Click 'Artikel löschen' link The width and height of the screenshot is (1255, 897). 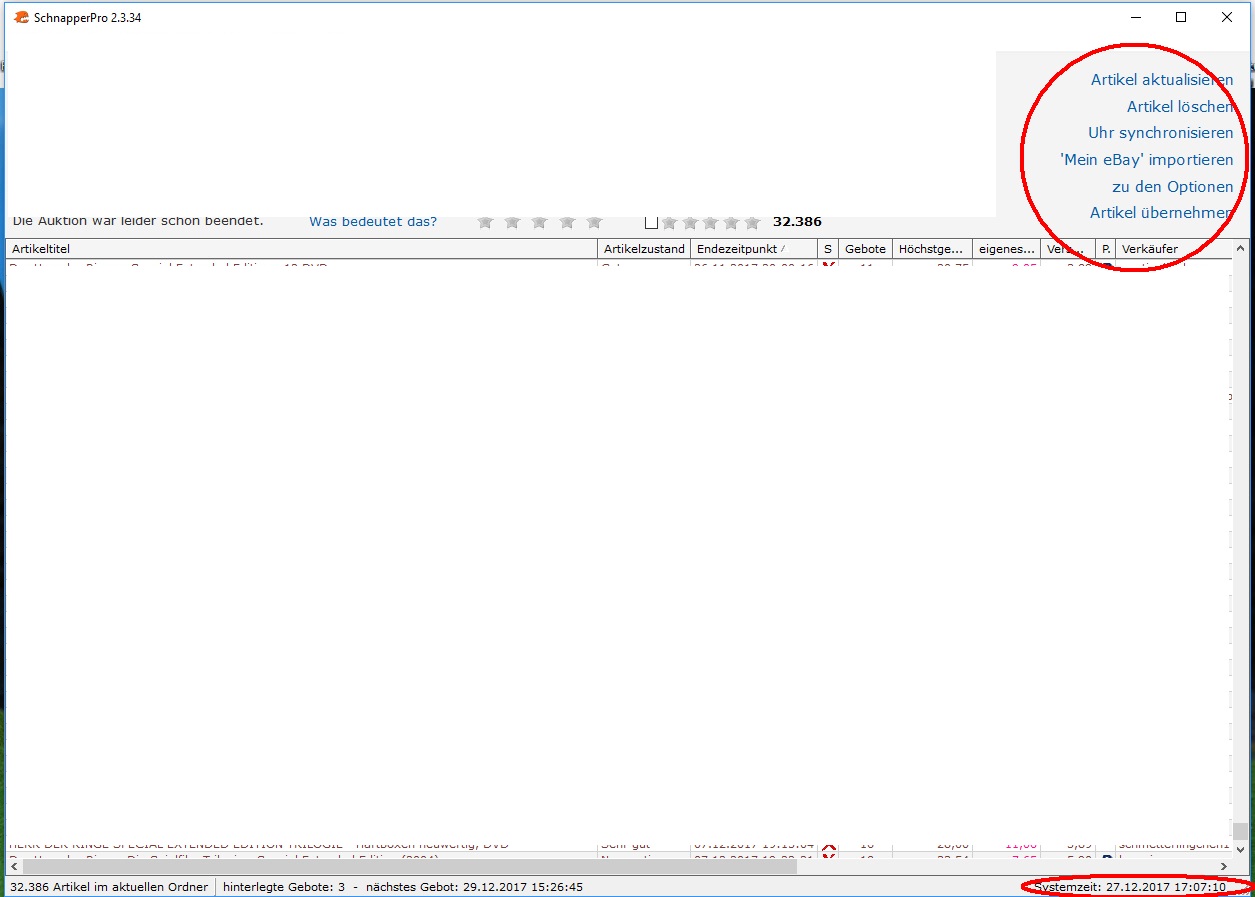click(1179, 107)
